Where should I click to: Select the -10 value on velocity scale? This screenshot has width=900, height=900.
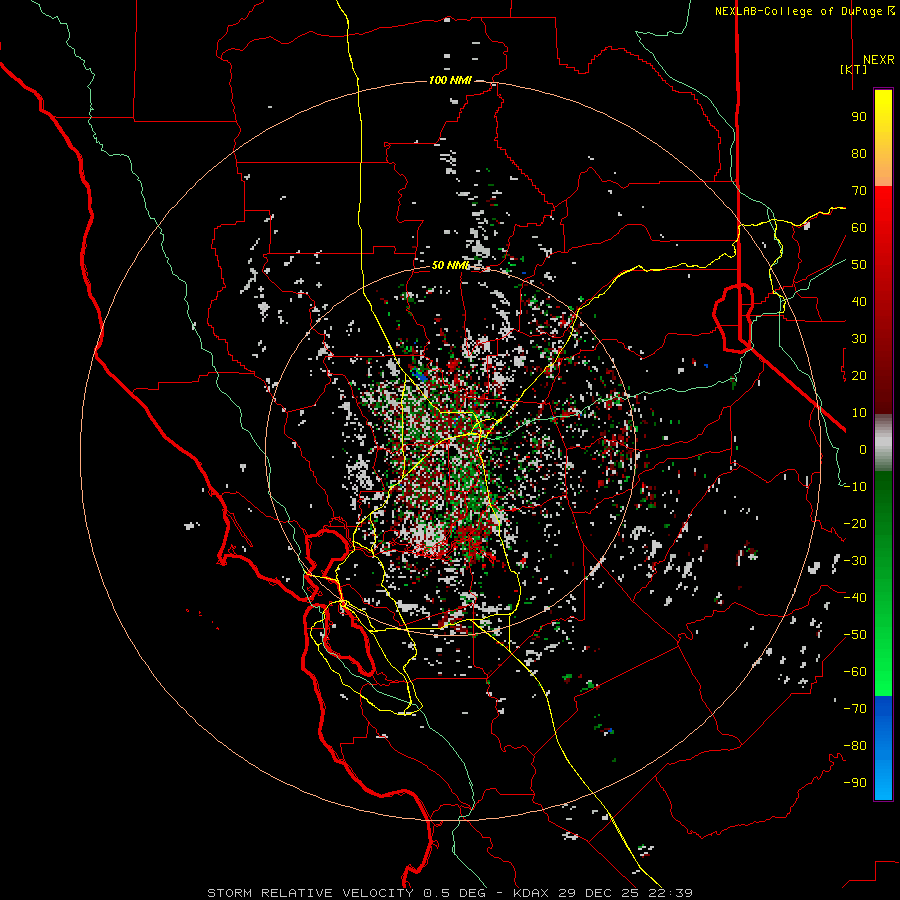(855, 487)
